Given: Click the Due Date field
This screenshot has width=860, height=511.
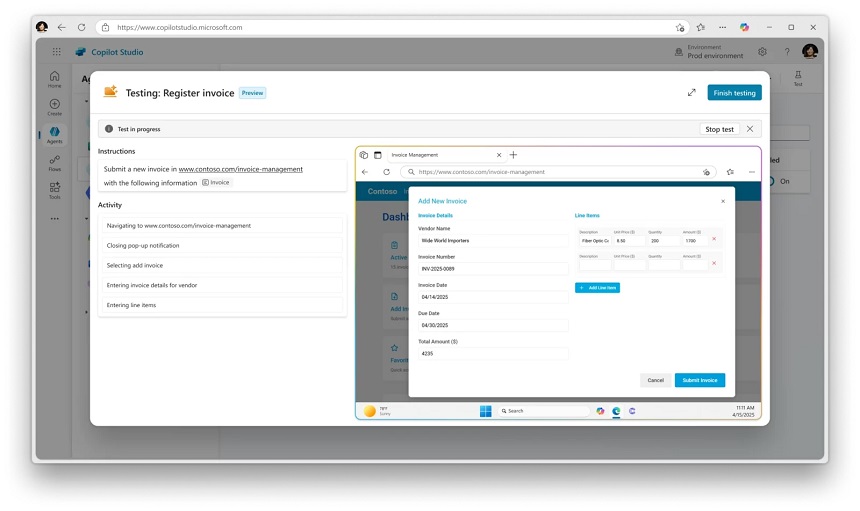Looking at the screenshot, I should pos(493,325).
